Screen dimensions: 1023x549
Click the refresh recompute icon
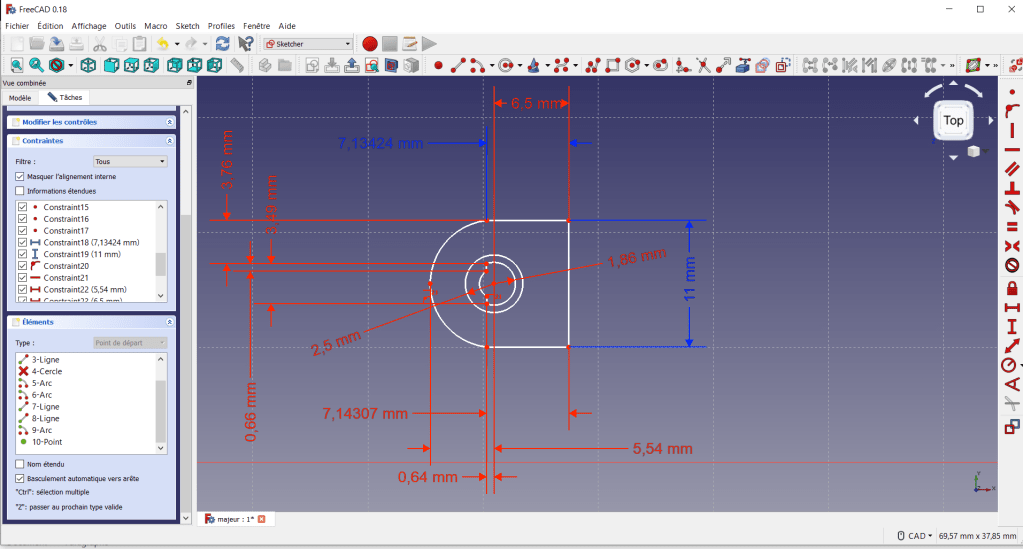tap(222, 44)
